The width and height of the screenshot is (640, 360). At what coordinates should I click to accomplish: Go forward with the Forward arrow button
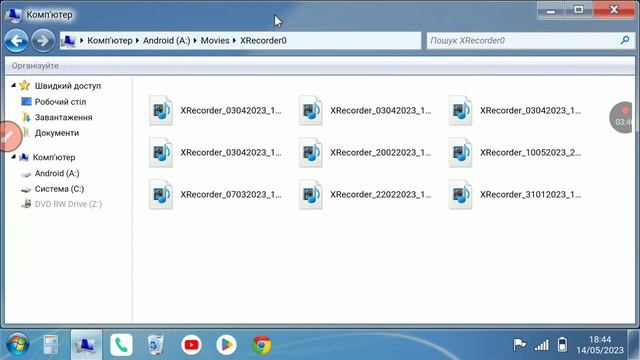click(43, 41)
